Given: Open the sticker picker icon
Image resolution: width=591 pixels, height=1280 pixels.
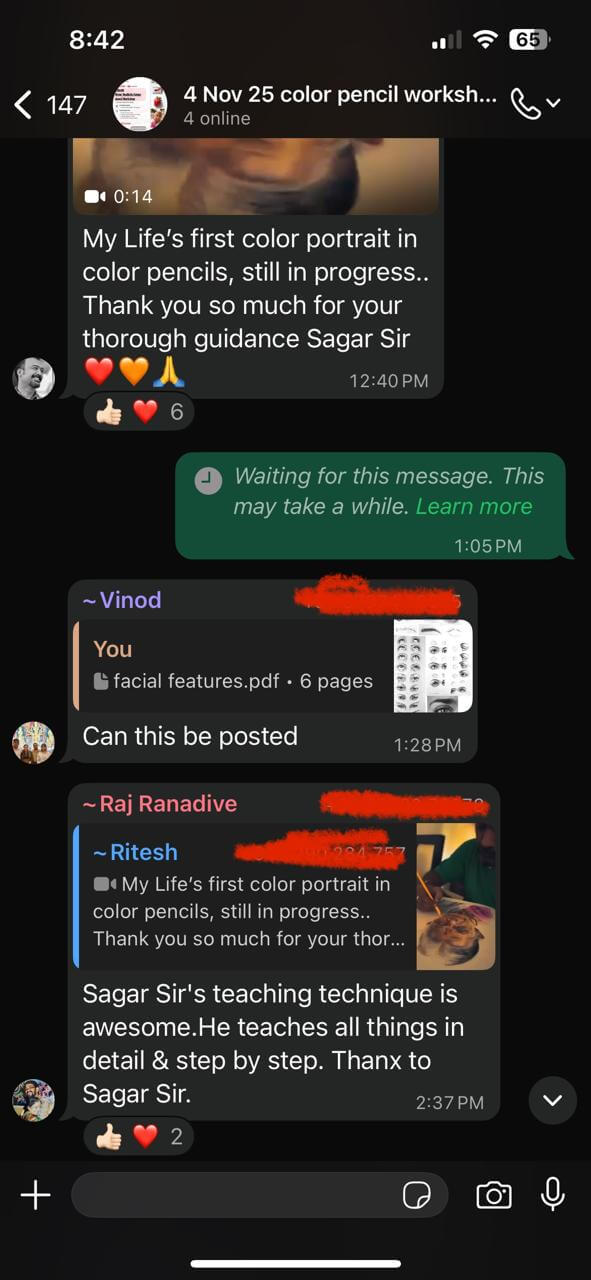Looking at the screenshot, I should pyautogui.click(x=416, y=1195).
